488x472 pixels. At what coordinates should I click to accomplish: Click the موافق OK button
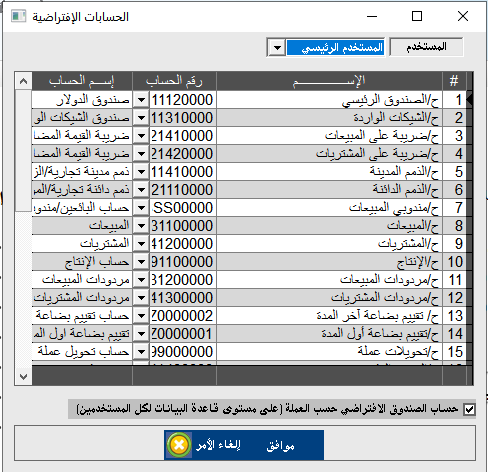[x=280, y=445]
